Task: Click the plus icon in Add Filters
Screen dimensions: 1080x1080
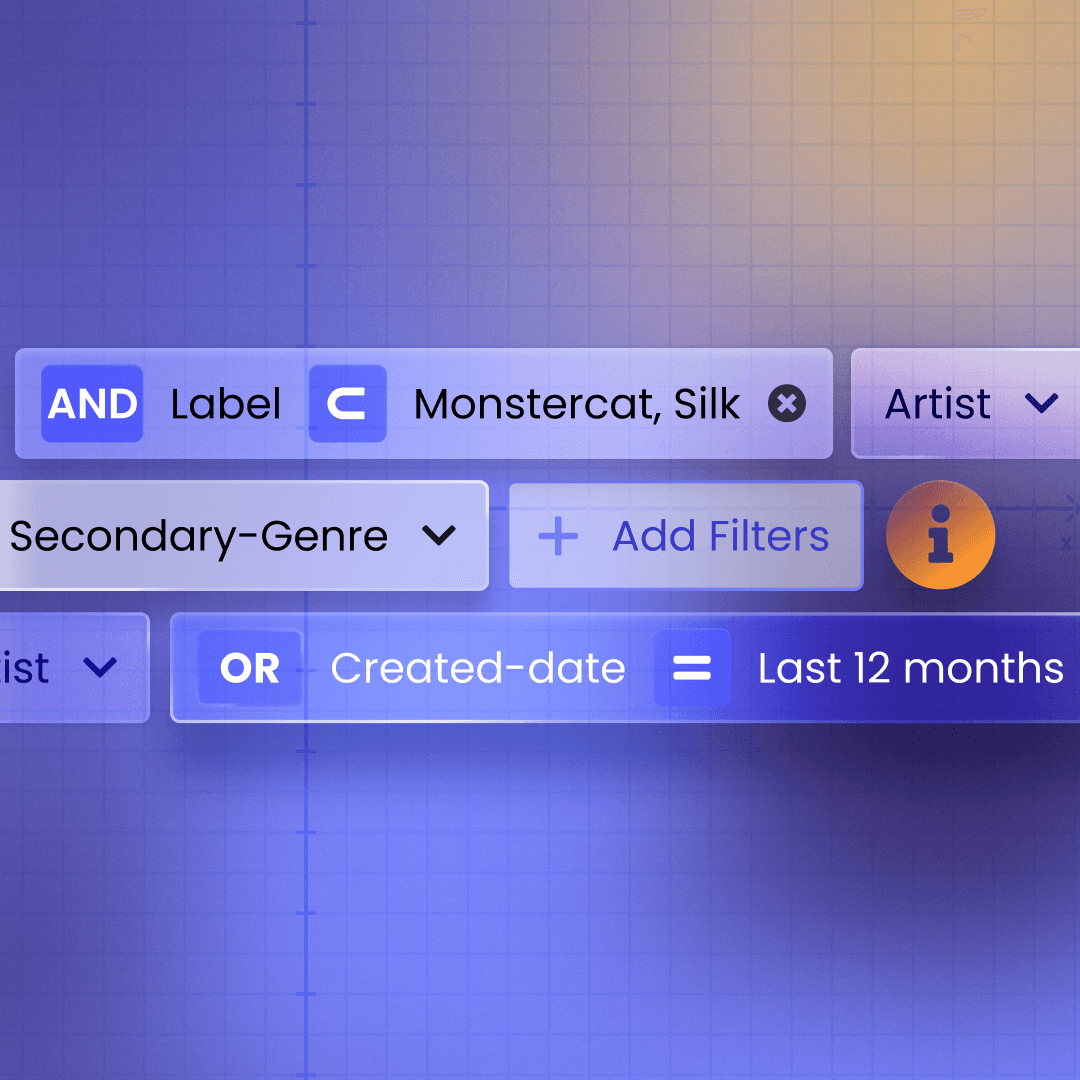Action: tap(558, 536)
